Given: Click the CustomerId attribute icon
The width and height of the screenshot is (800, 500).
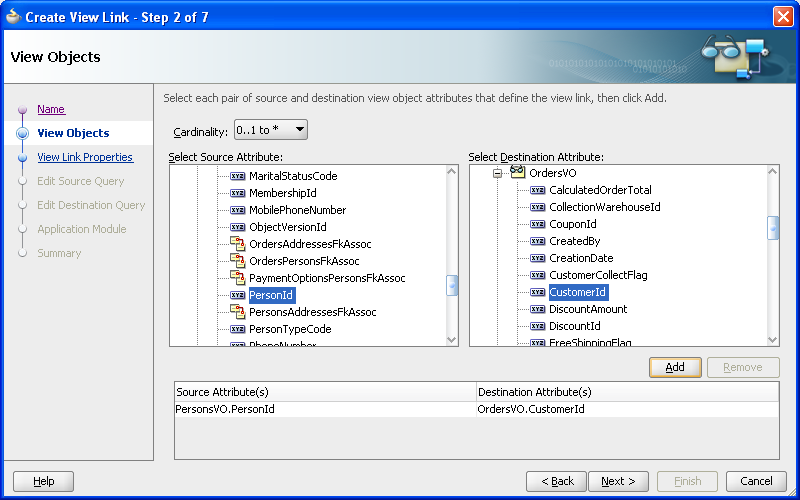Looking at the screenshot, I should [x=537, y=292].
